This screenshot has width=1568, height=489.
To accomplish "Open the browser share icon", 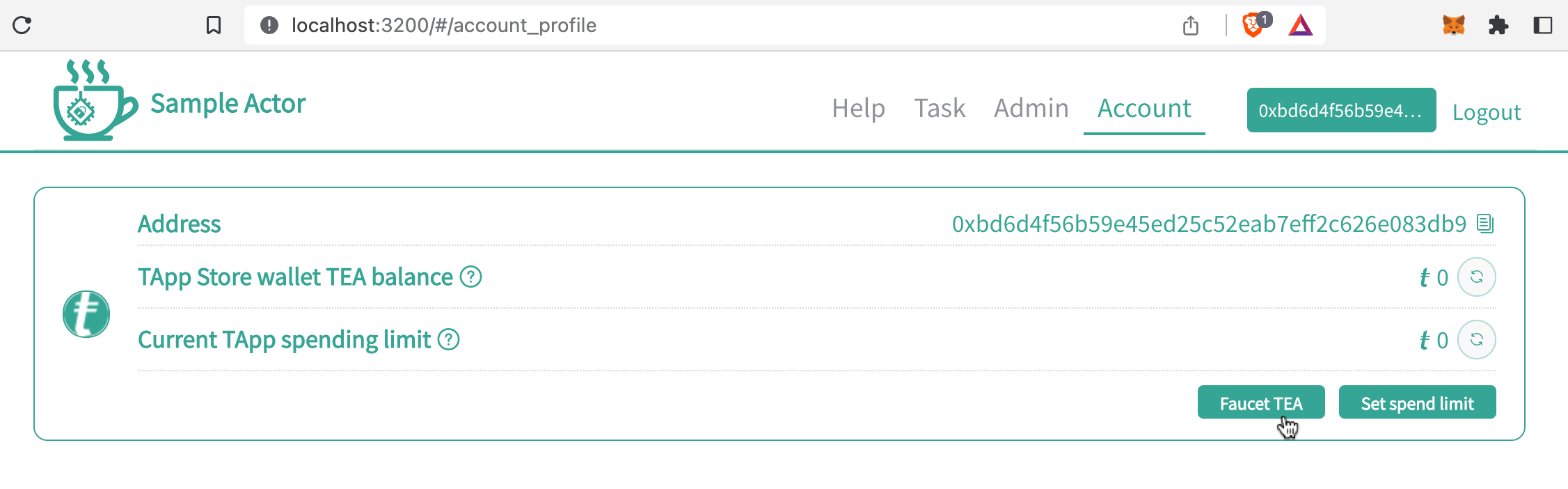I will pyautogui.click(x=1191, y=26).
